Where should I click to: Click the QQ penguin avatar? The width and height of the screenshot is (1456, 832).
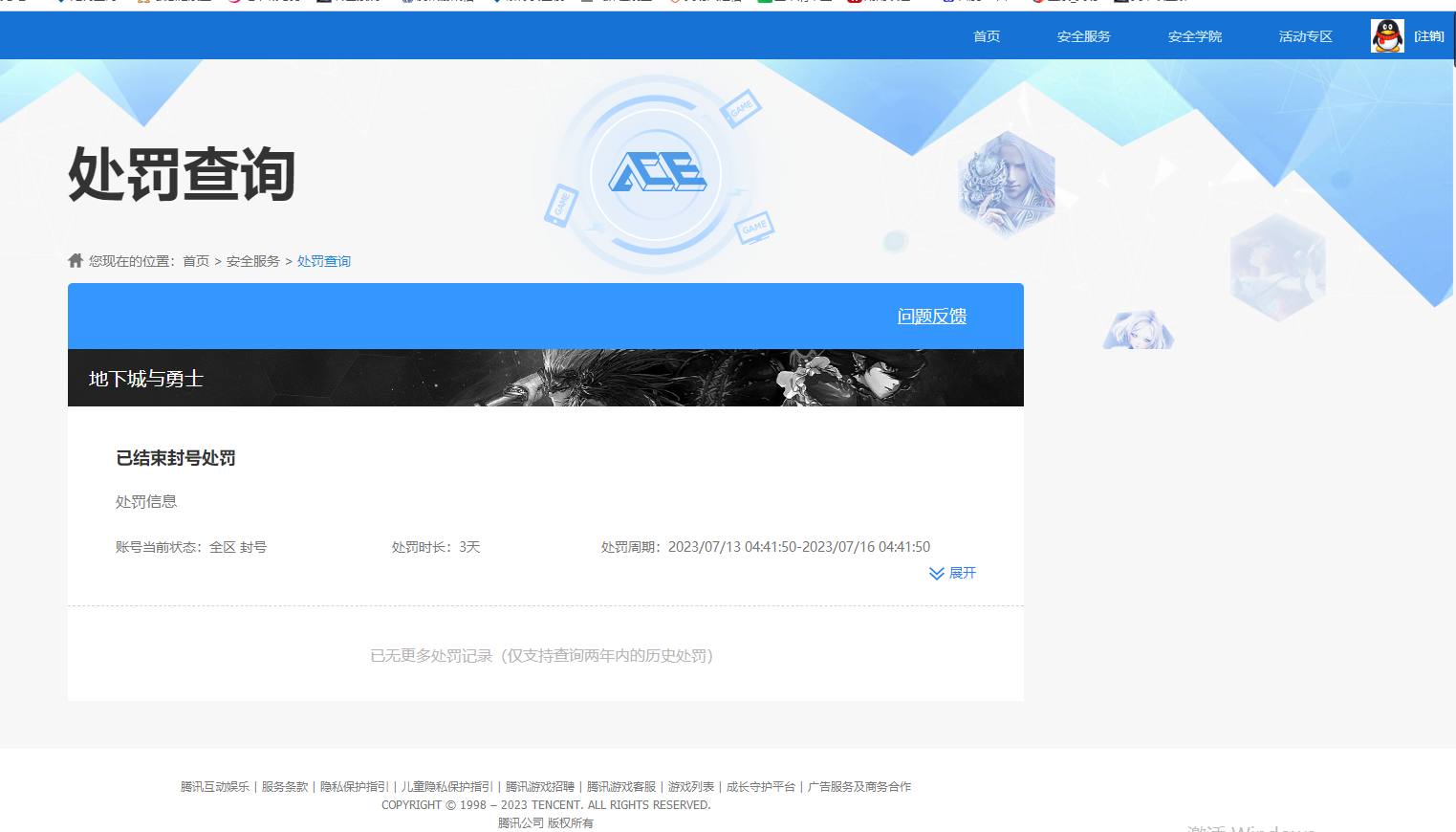(x=1387, y=35)
